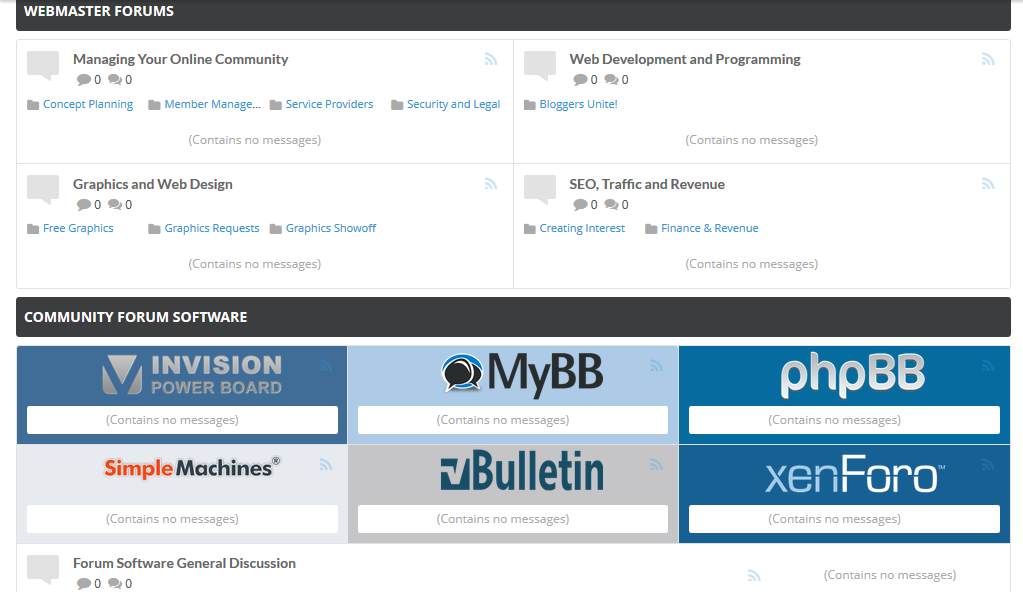The image size is (1023, 592).
Task: Click RSS icon on the MyBB tile
Action: (657, 366)
